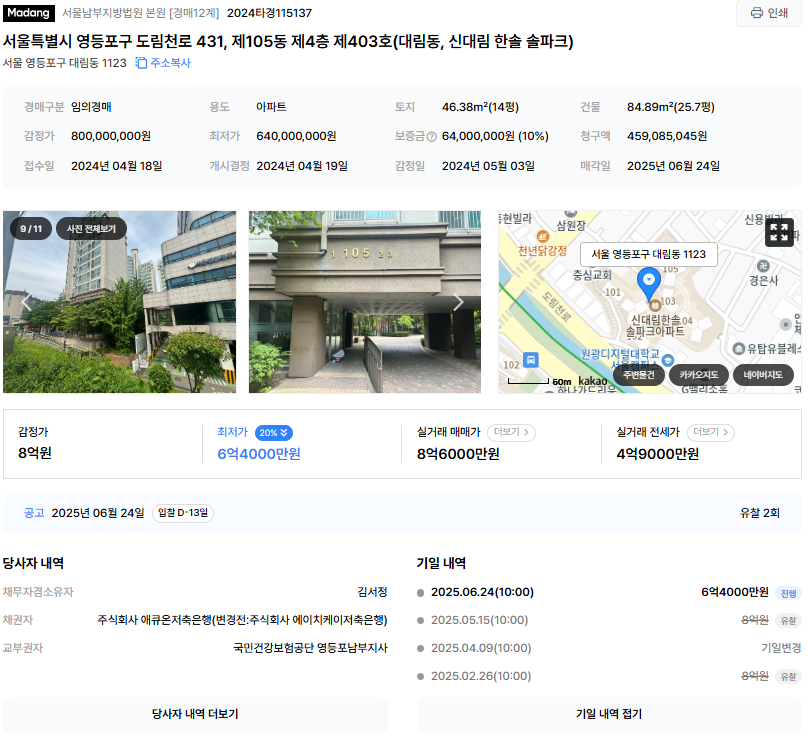Click the Madang logo
The width and height of the screenshot is (809, 736).
[28, 13]
